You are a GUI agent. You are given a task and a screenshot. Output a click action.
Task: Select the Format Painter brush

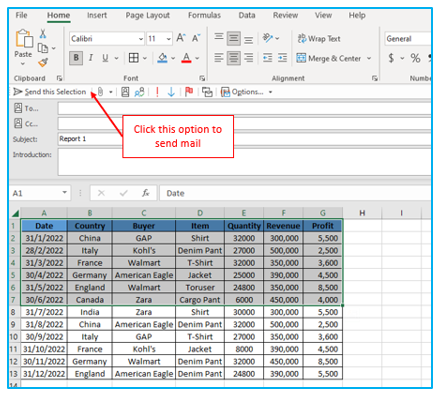coord(43,62)
